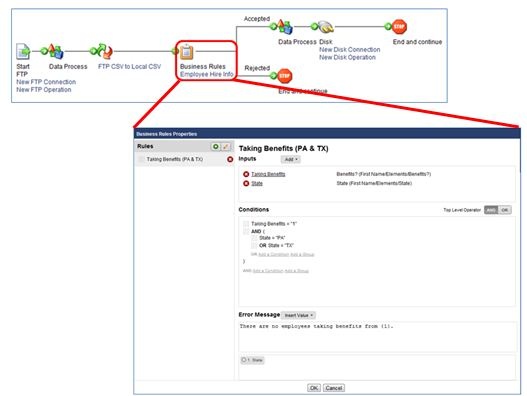
Task: Open the Business Rules clipboard shape
Action: coord(186,52)
